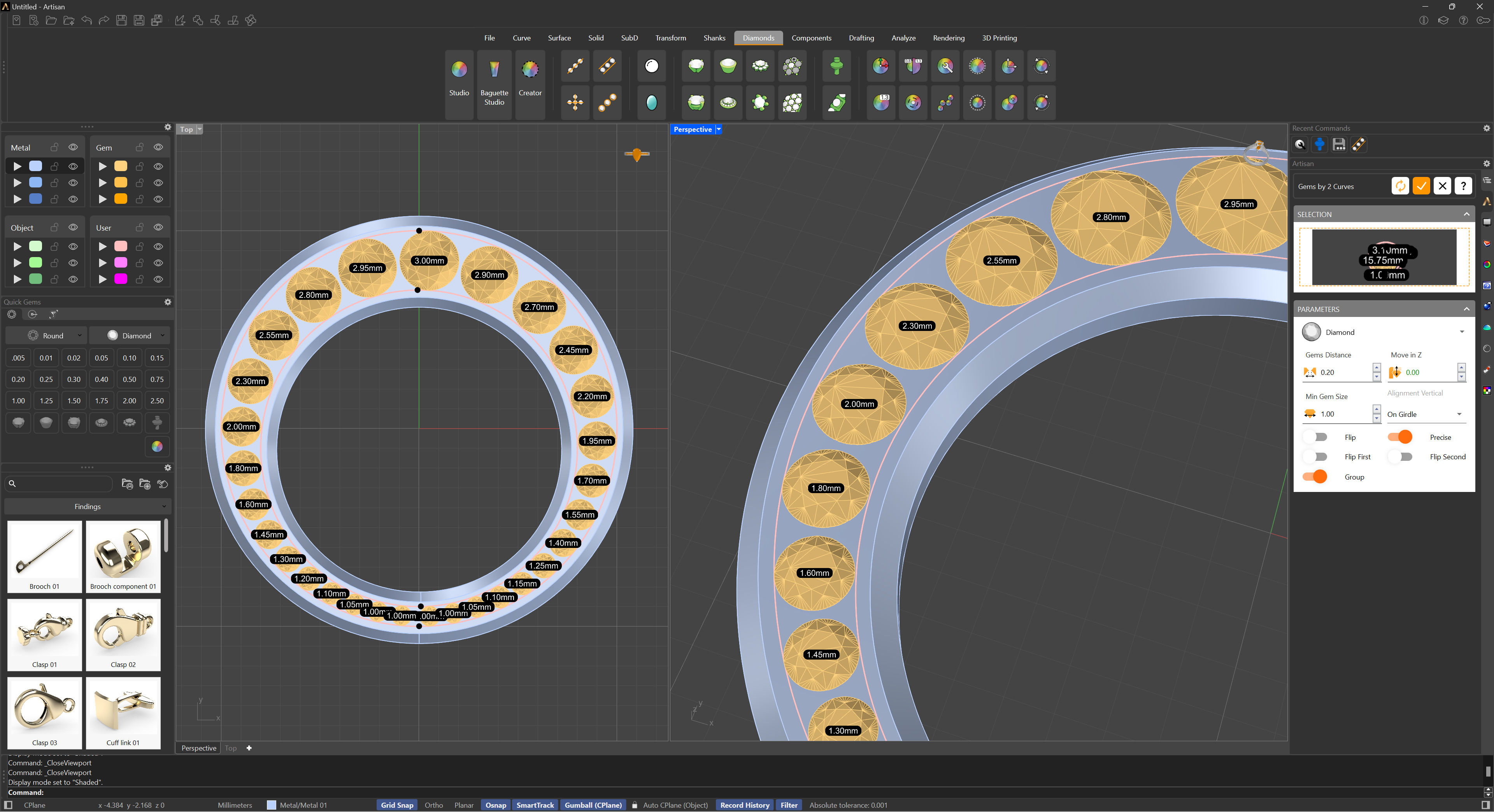Switch to the Components tab
Viewport: 1494px width, 812px height.
[811, 38]
